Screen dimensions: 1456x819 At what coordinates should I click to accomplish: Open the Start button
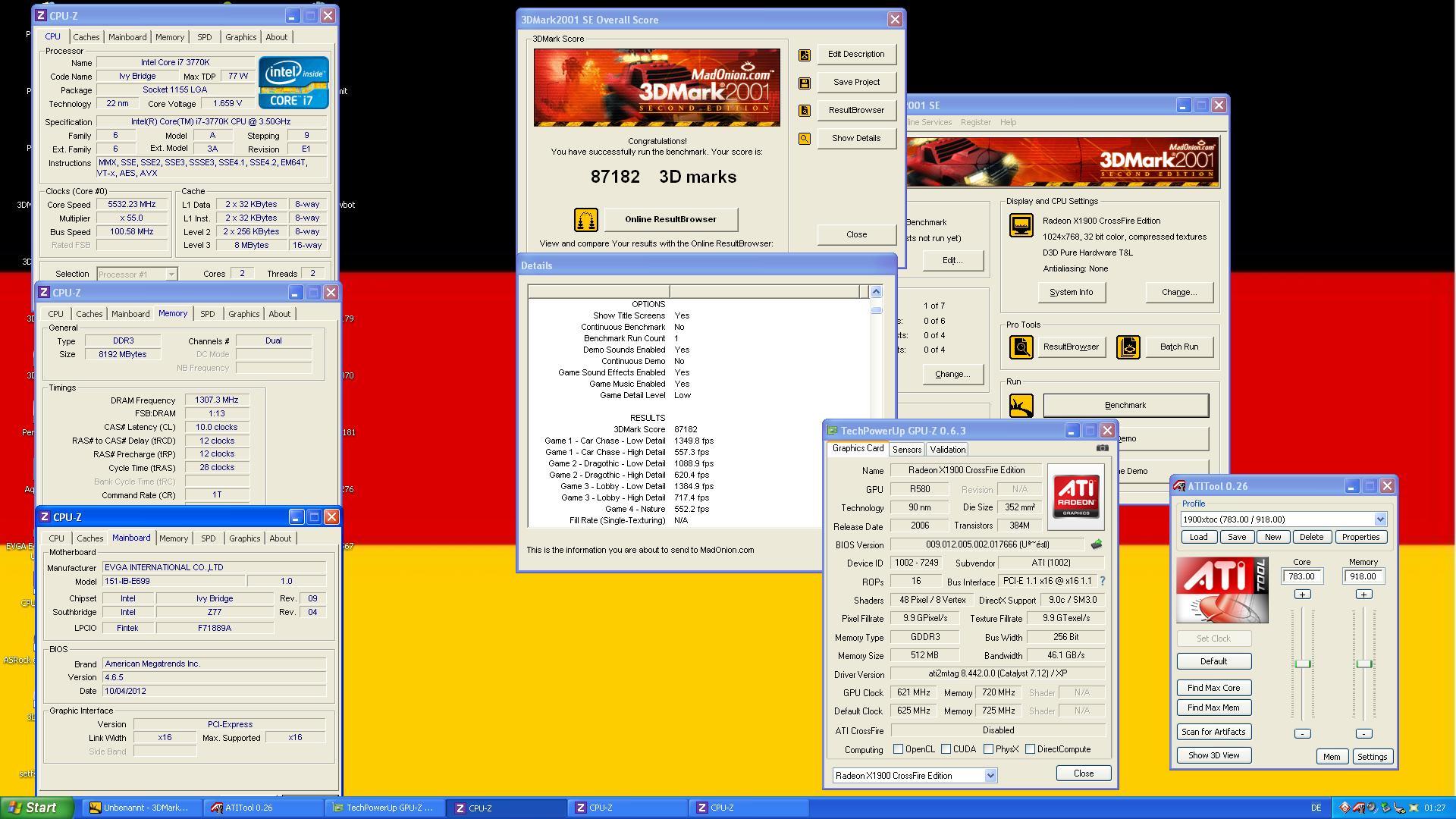pyautogui.click(x=37, y=808)
